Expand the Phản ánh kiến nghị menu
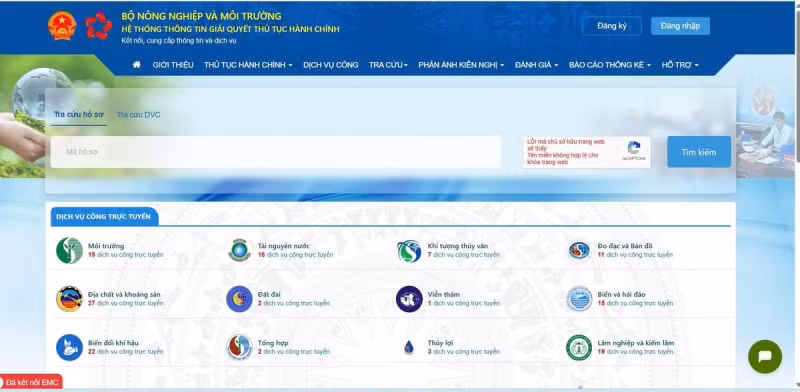Screen dimensions: 800x392 461,65
